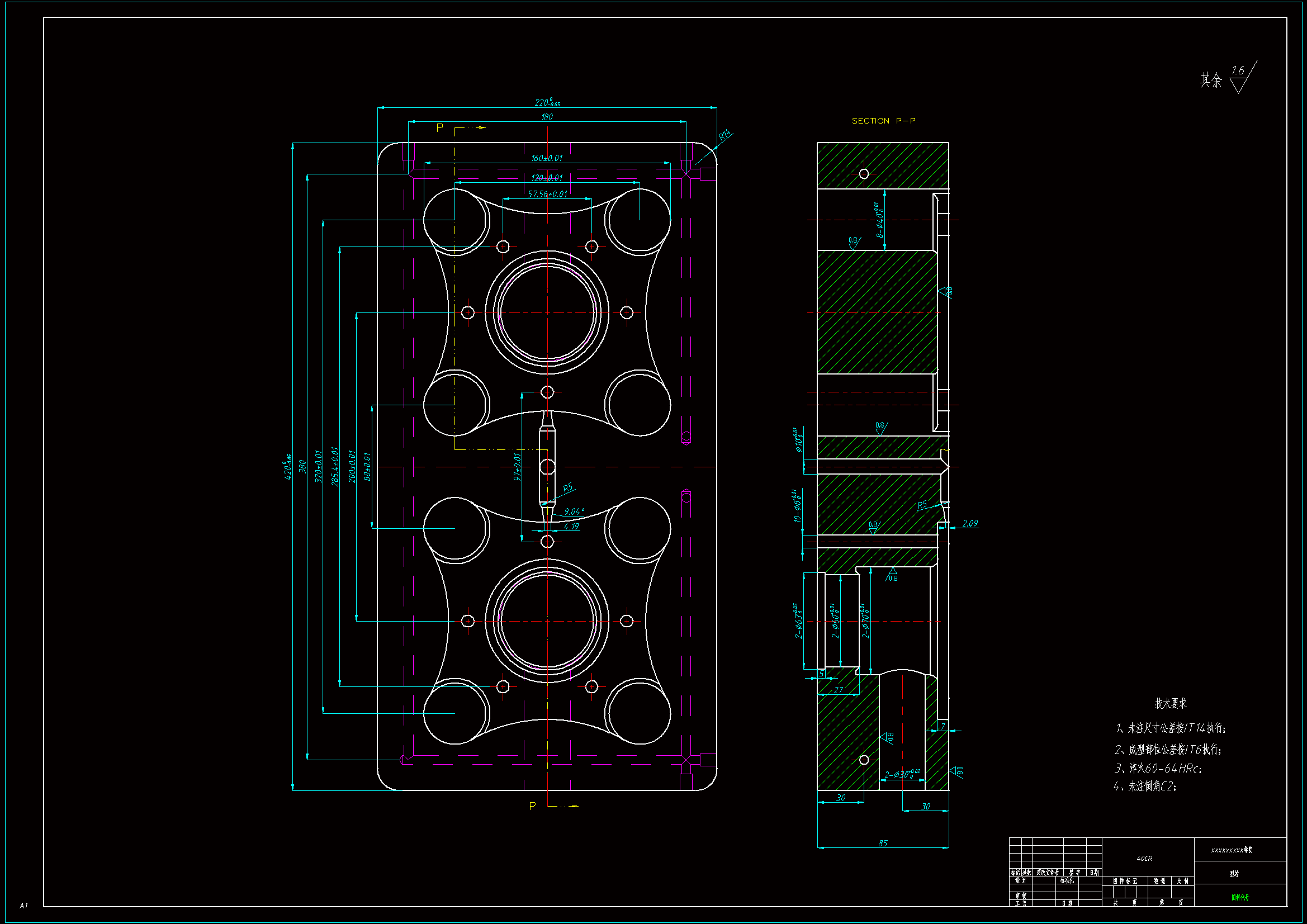The image size is (1307, 924).
Task: Click the 40CR material cell in title block
Action: (x=1144, y=859)
